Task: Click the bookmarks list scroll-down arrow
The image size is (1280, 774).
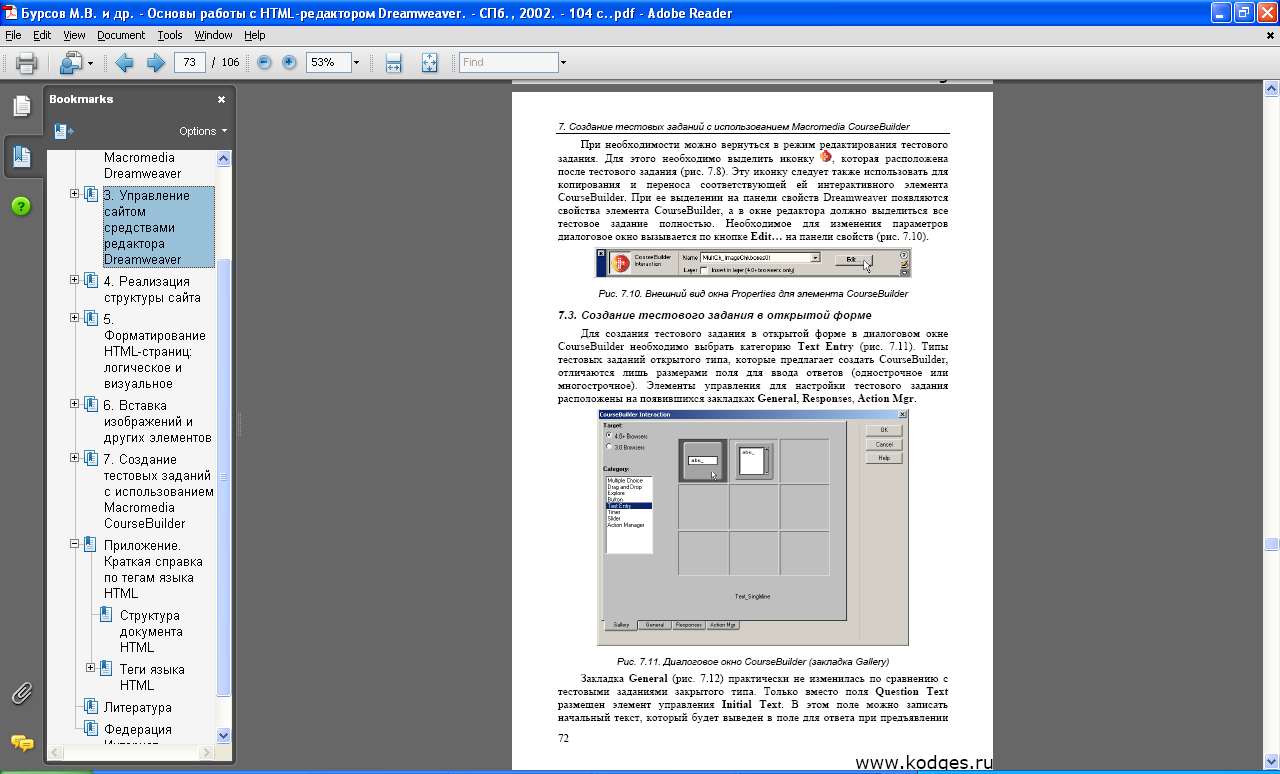Action: point(224,735)
